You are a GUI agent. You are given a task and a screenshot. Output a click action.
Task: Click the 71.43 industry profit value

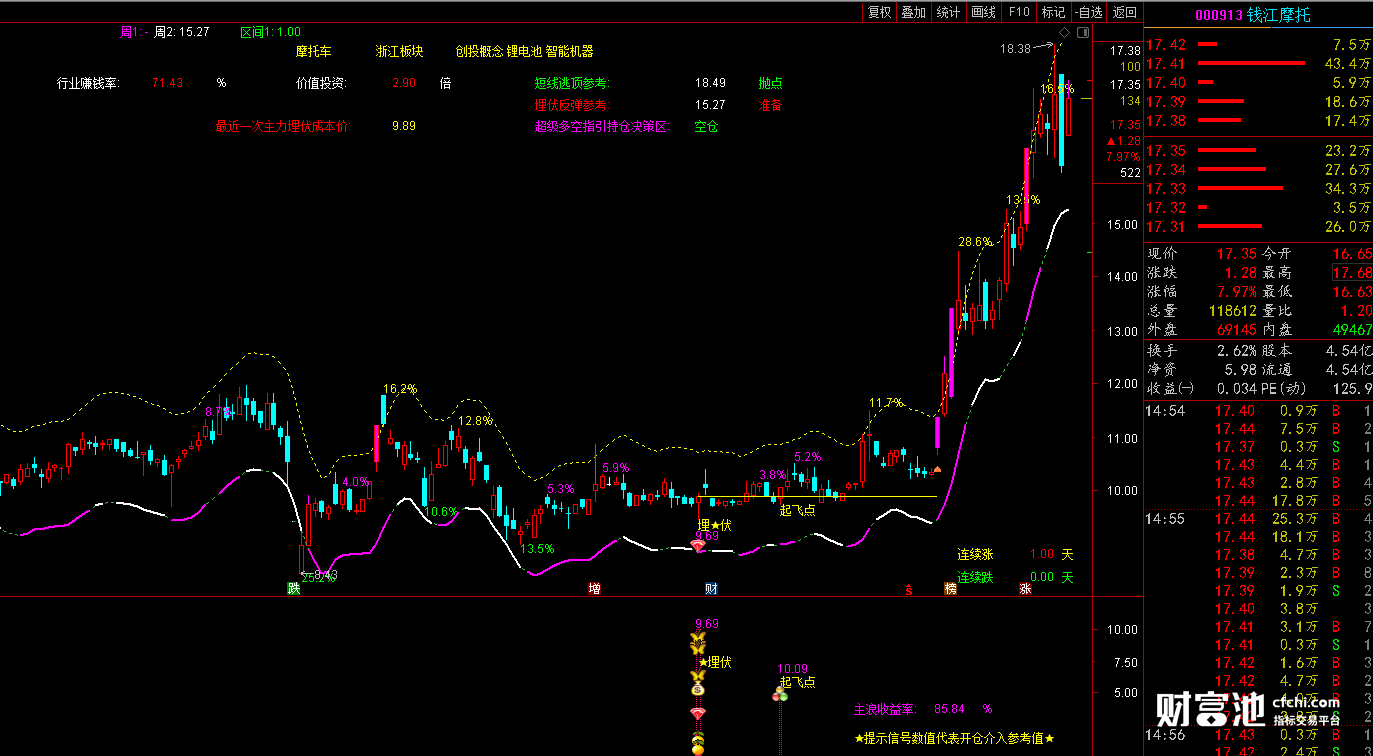[167, 83]
